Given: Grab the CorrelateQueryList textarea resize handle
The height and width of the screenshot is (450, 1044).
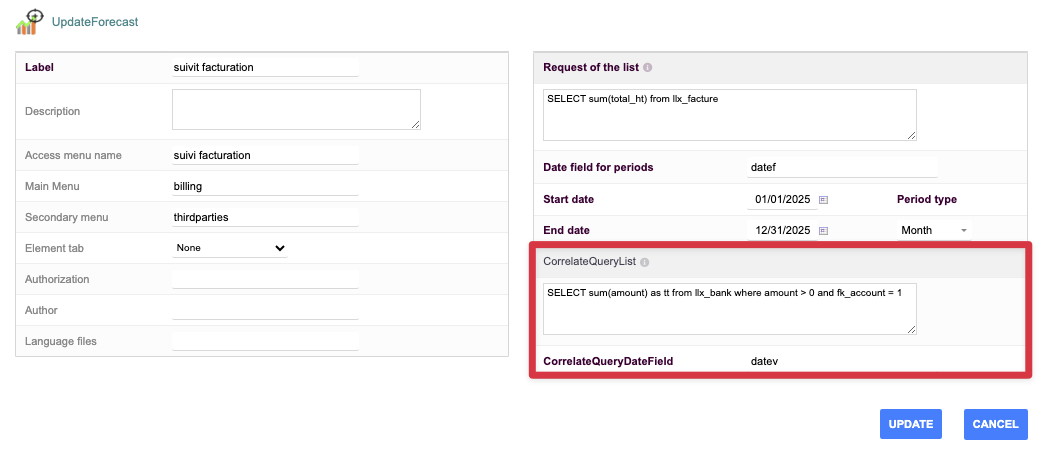Looking at the screenshot, I should click(911, 328).
